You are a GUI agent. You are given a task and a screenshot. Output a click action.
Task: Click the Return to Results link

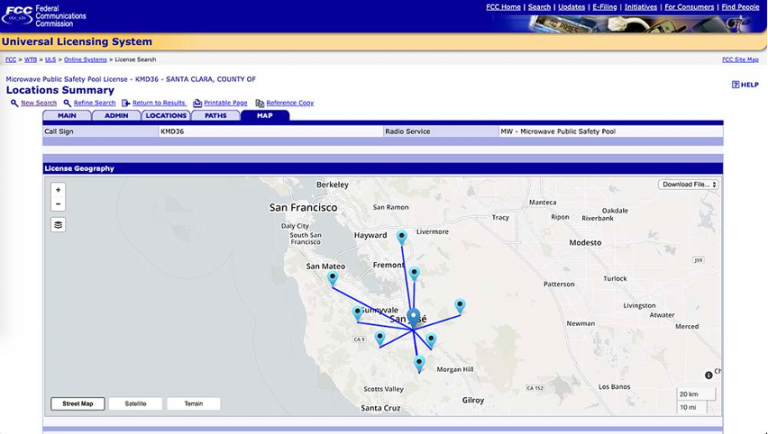point(159,103)
